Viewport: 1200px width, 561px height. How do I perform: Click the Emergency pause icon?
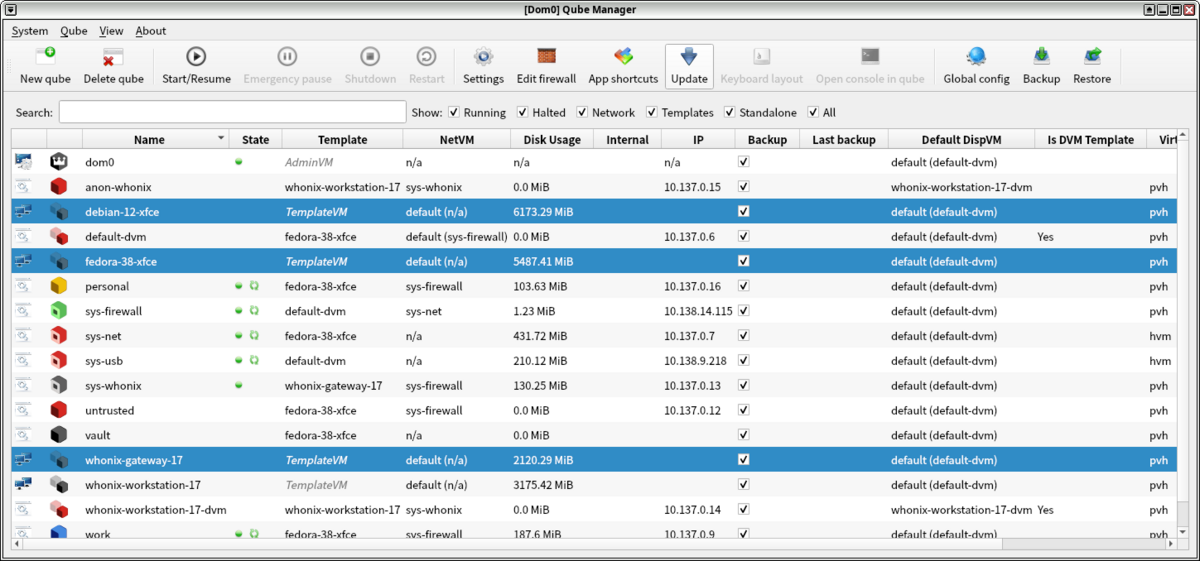pyautogui.click(x=287, y=57)
